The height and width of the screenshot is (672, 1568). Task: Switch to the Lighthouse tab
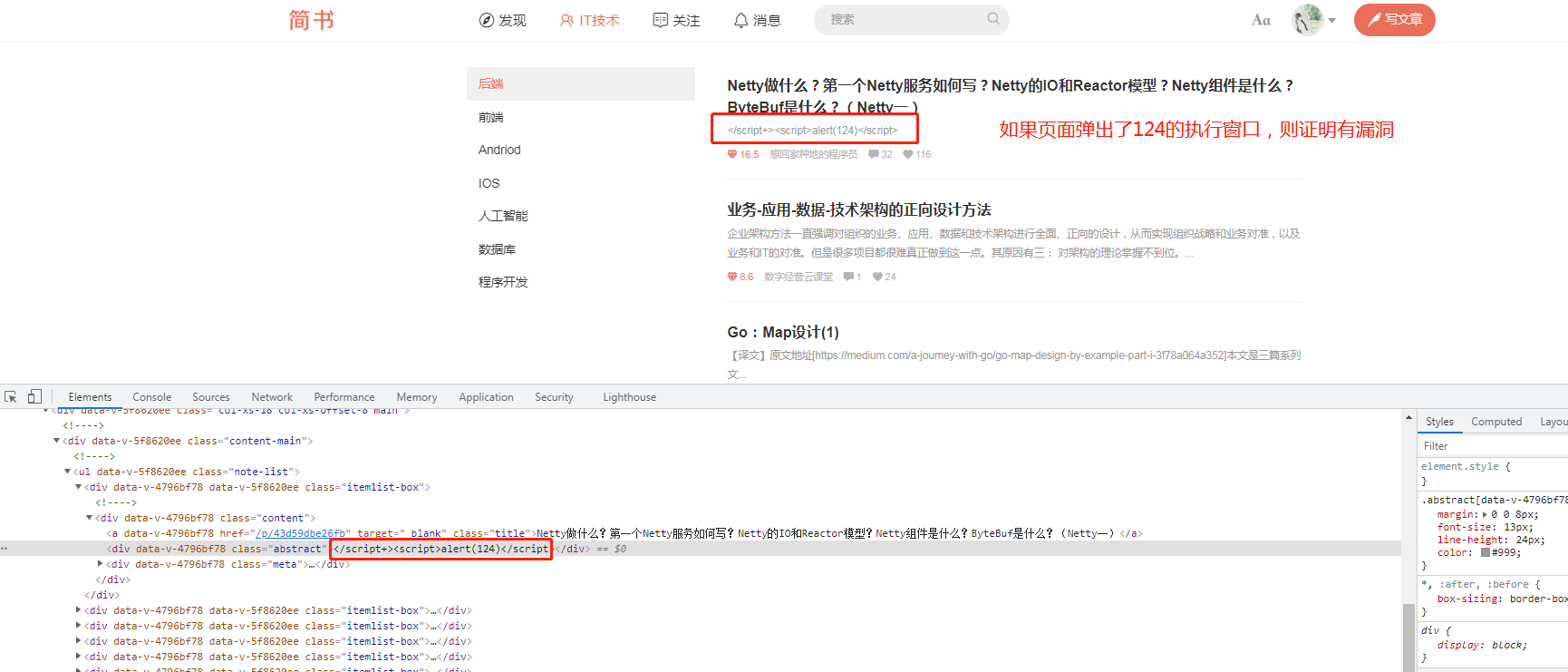pos(629,397)
